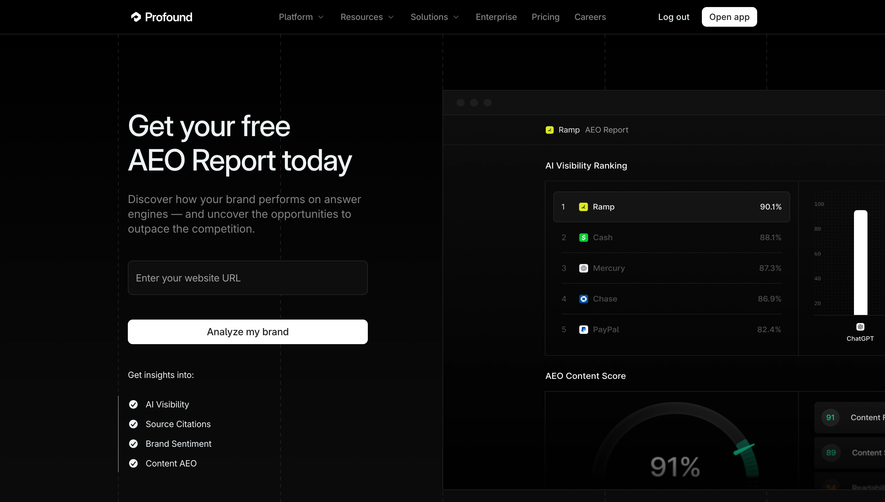This screenshot has width=885, height=502.
Task: Expand the Platform chevron arrow
Action: pos(321,18)
